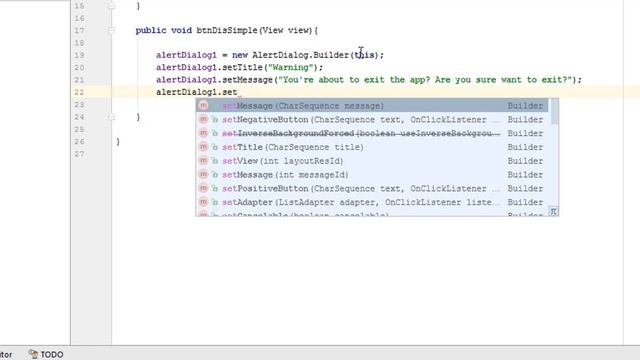Place cursor on AlertDialog.Builder constructor
This screenshot has height=360, width=640.
tap(300, 55)
